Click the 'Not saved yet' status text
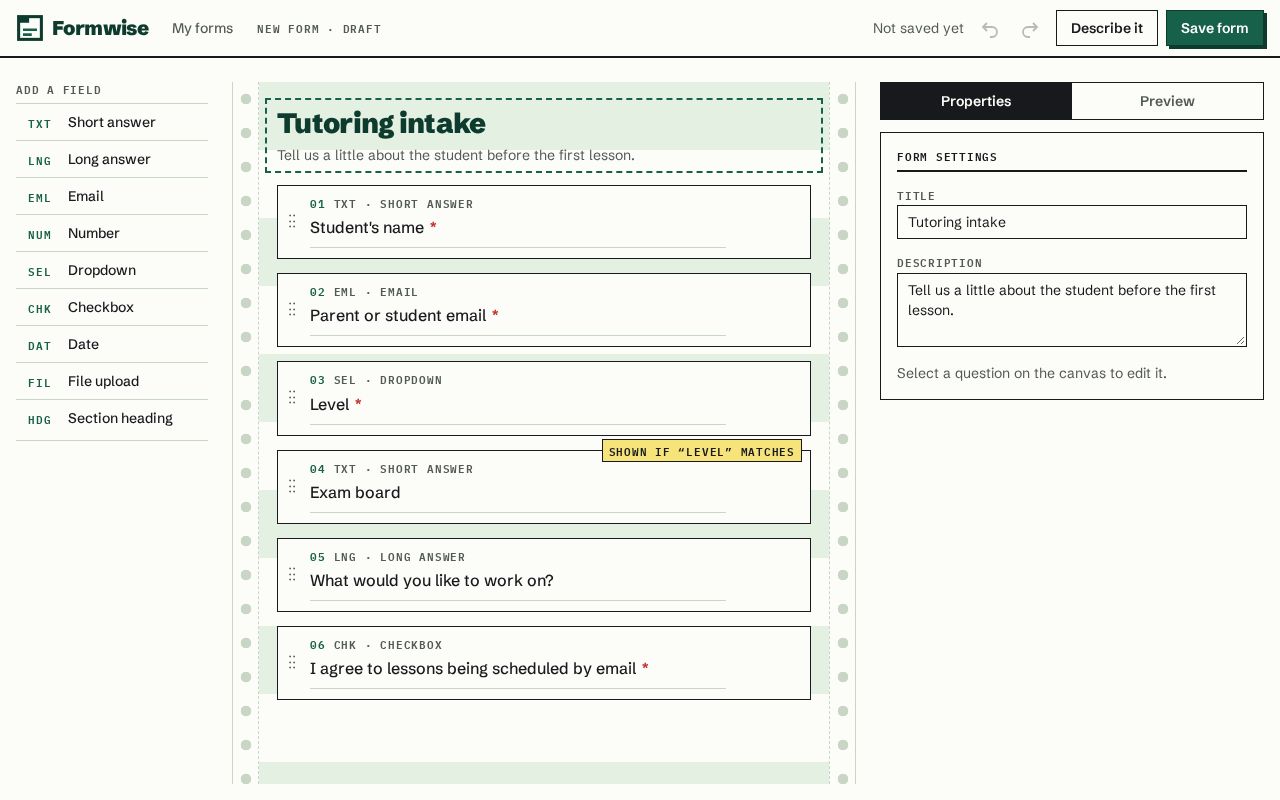Image resolution: width=1280 pixels, height=800 pixels. 918,28
